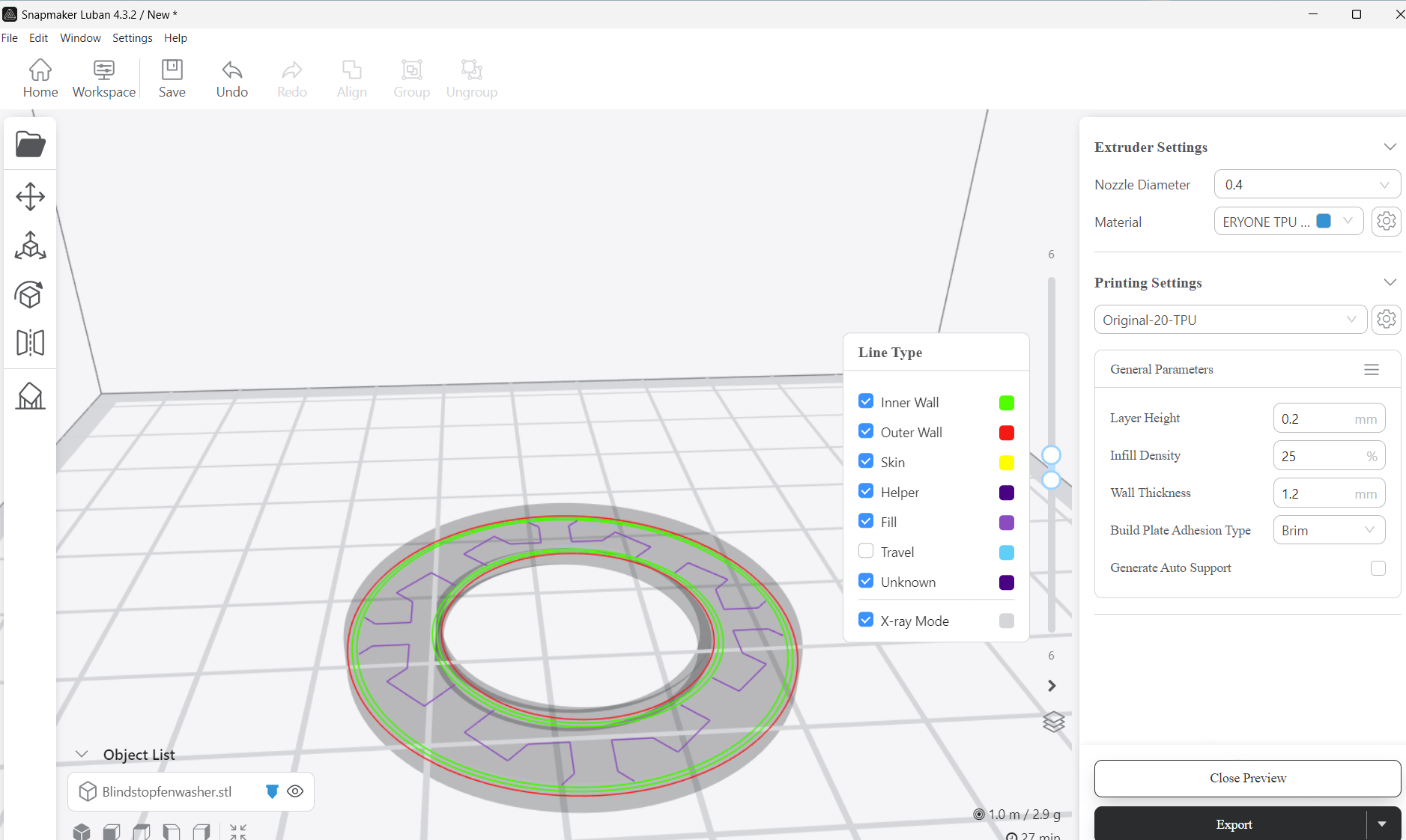This screenshot has width=1406, height=840.
Task: Enable Generate Auto Support checkbox
Action: coord(1378,568)
